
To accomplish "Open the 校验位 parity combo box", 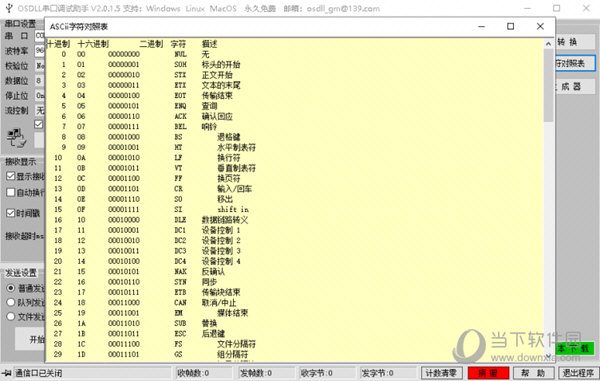I will [40, 65].
